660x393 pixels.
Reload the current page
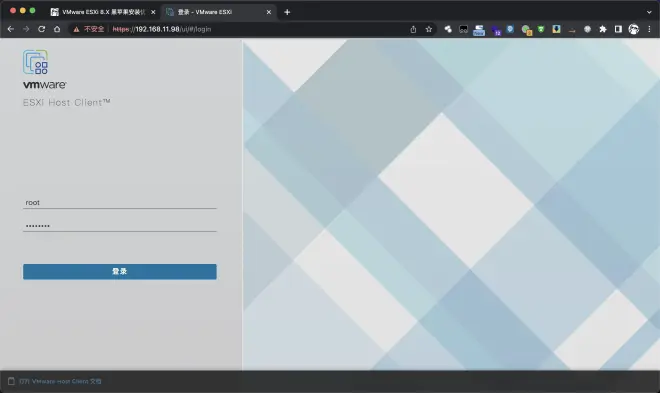click(x=41, y=29)
